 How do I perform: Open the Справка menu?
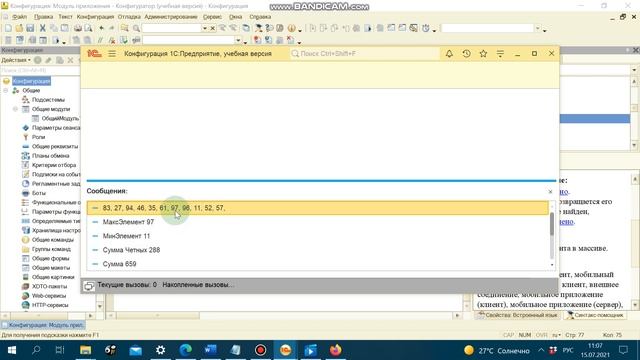[x=260, y=17]
